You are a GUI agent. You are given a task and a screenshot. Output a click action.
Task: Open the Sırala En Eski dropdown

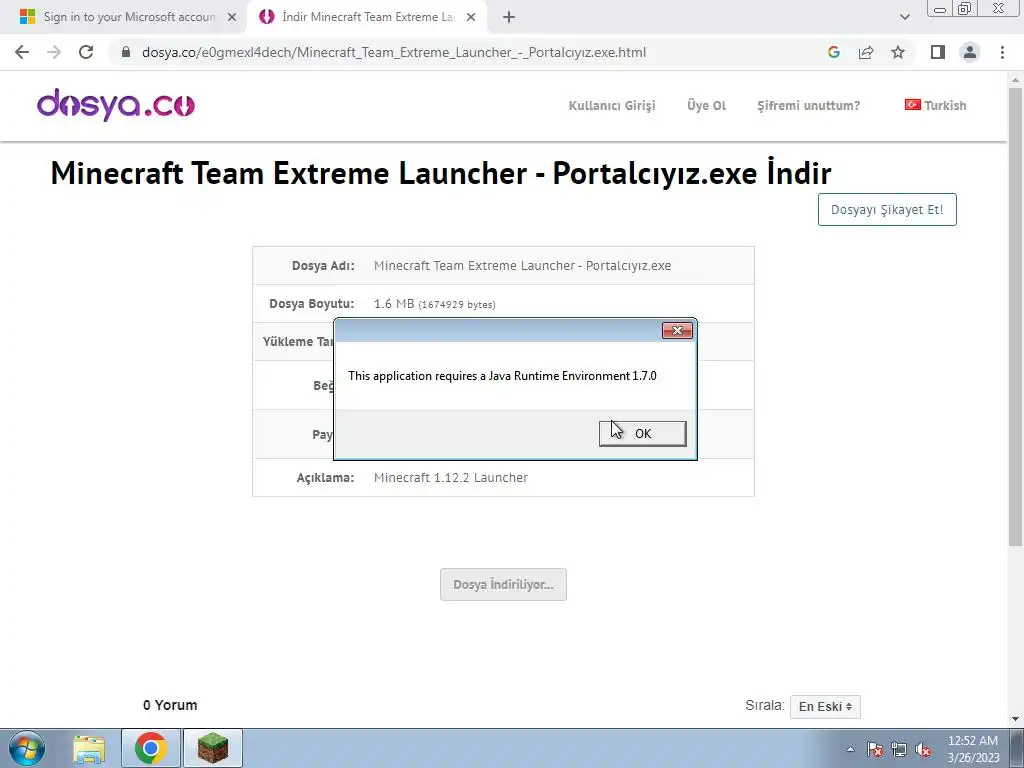[825, 707]
